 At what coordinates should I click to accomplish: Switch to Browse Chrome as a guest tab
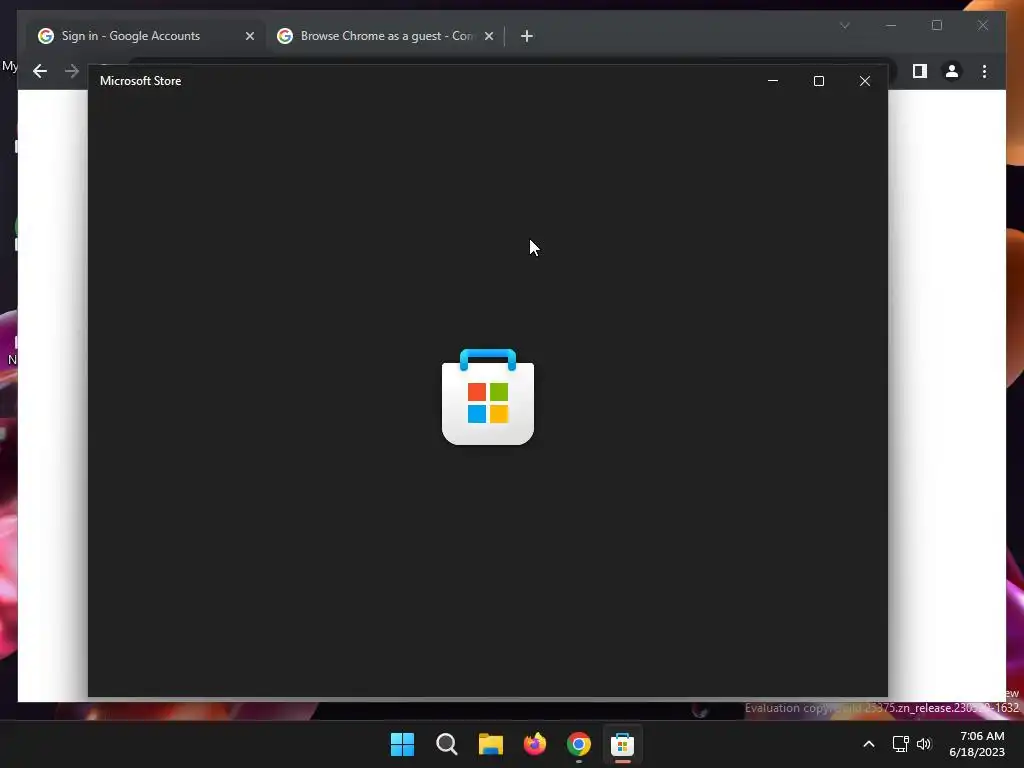point(385,36)
